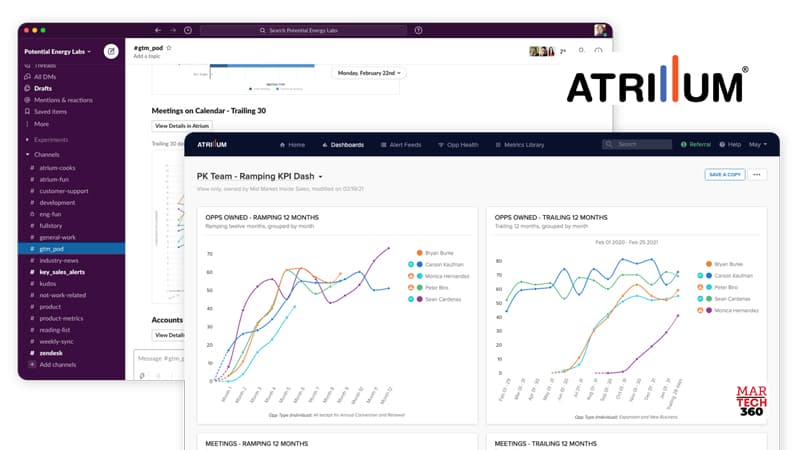This screenshot has width=800, height=450.
Task: Click Add a topic under #gtm_pod
Action: pyautogui.click(x=147, y=56)
